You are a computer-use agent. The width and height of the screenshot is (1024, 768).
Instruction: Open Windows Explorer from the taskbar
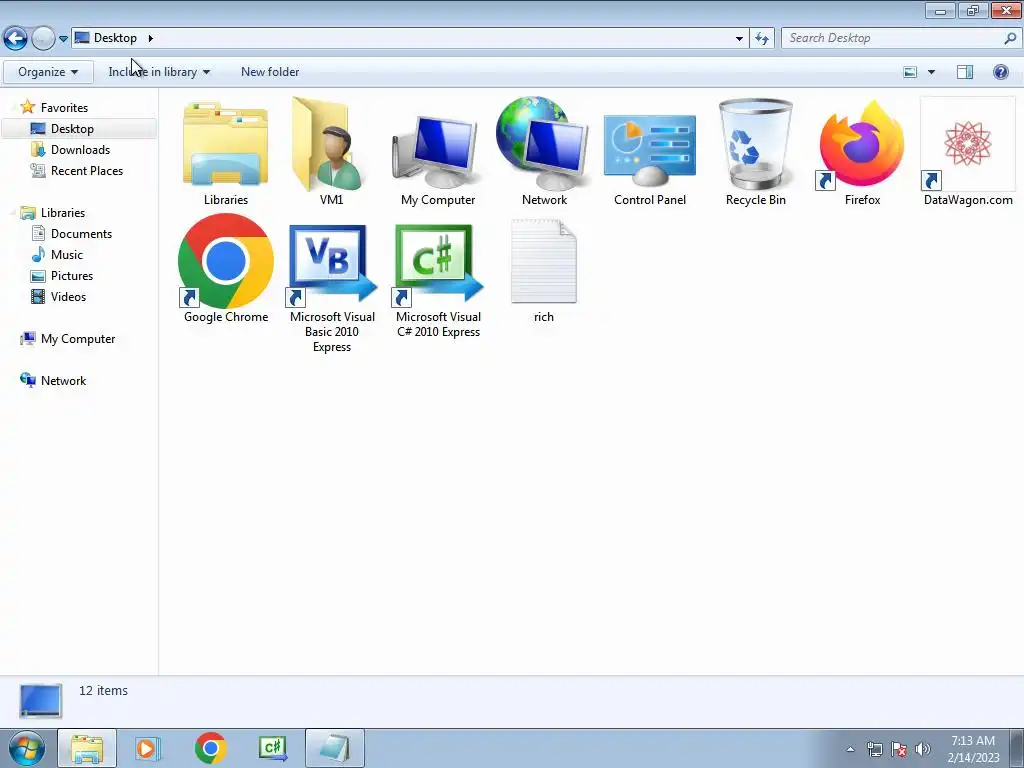coord(87,748)
